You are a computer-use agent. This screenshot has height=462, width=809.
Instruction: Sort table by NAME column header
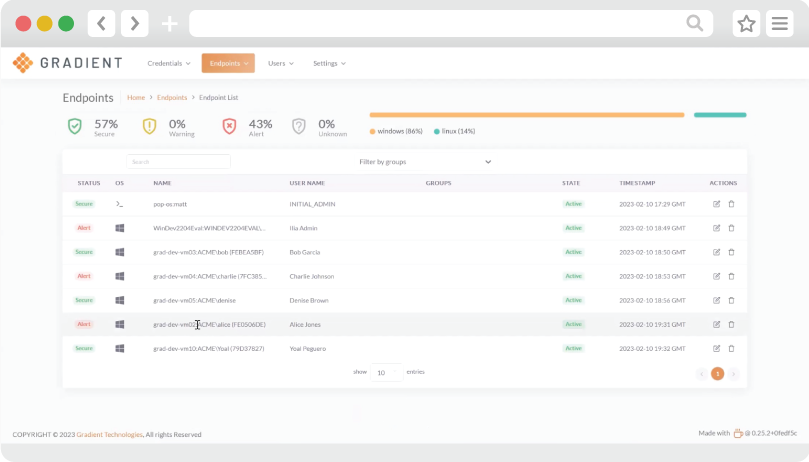(162, 183)
